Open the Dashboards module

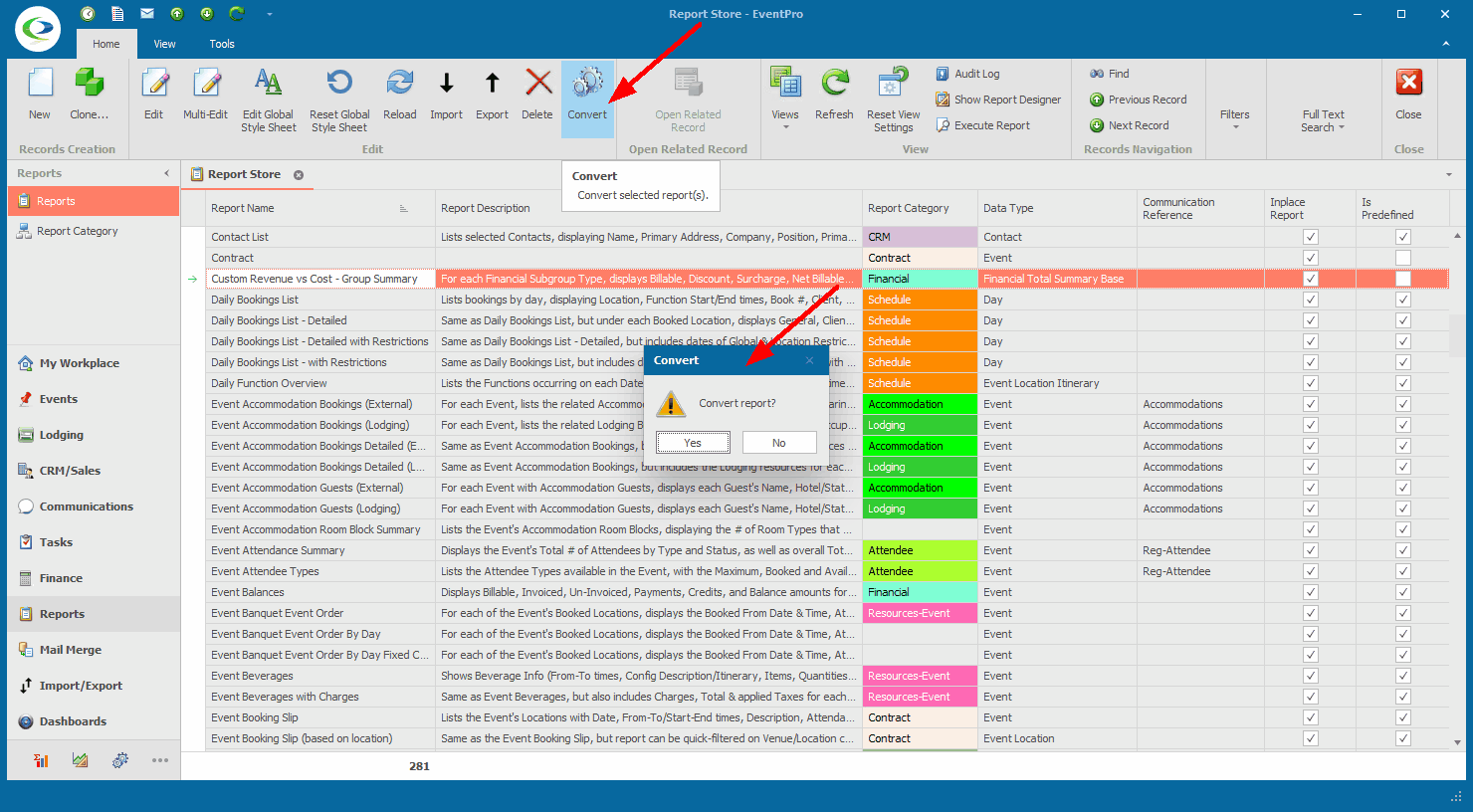coord(94,721)
